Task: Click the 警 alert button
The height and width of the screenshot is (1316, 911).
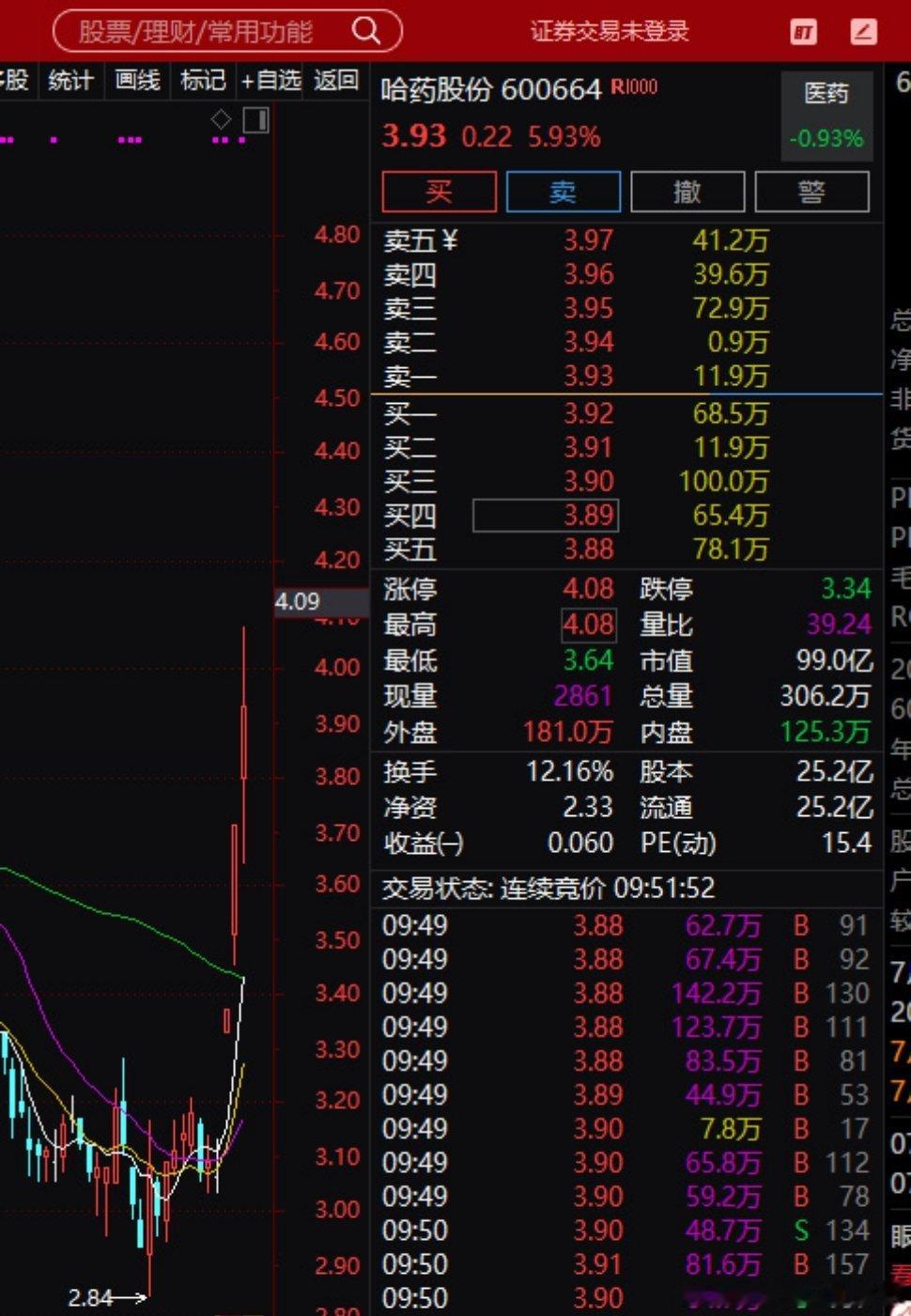Action: tap(811, 192)
